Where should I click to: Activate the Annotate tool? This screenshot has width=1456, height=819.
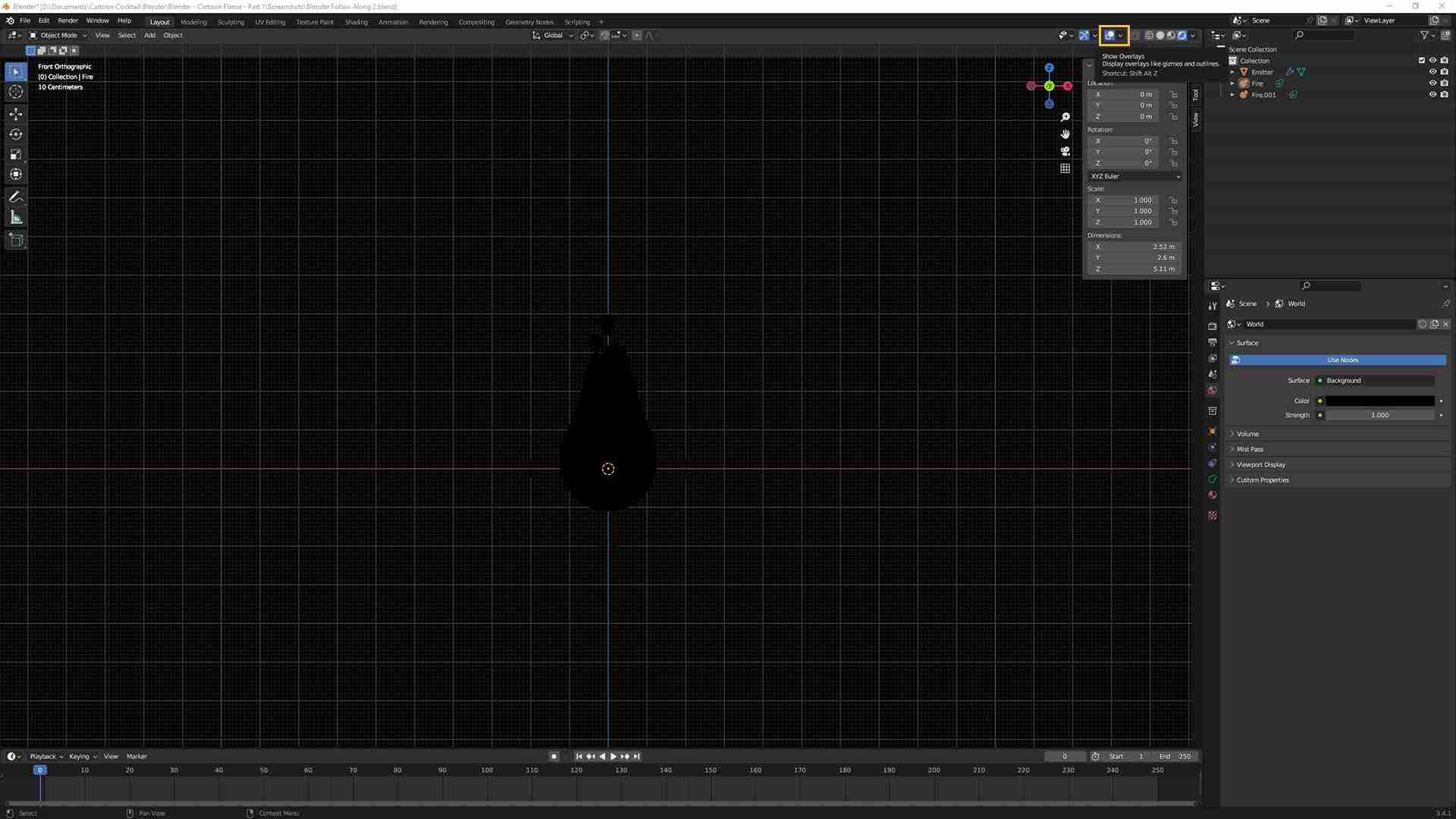(15, 197)
